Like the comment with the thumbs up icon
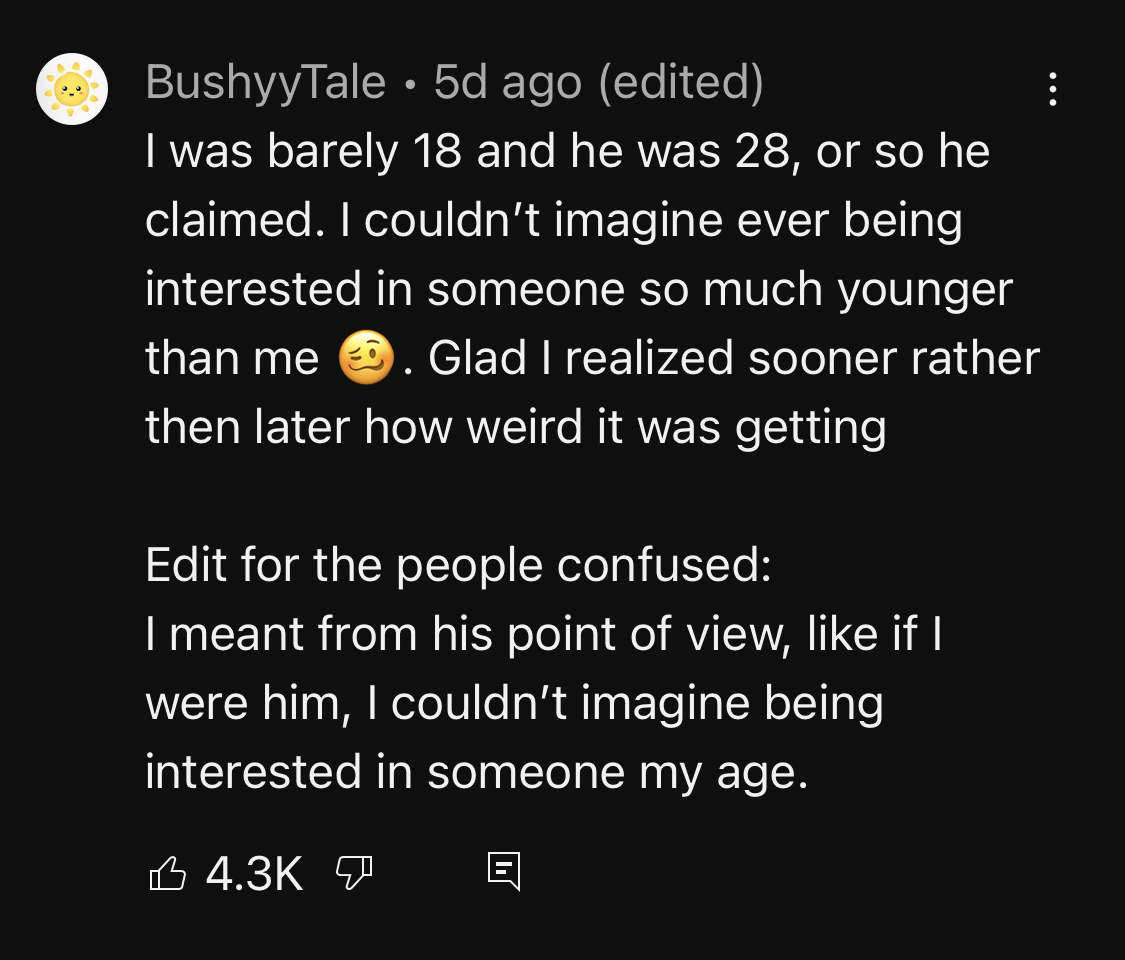The image size is (1125, 960). tap(167, 873)
